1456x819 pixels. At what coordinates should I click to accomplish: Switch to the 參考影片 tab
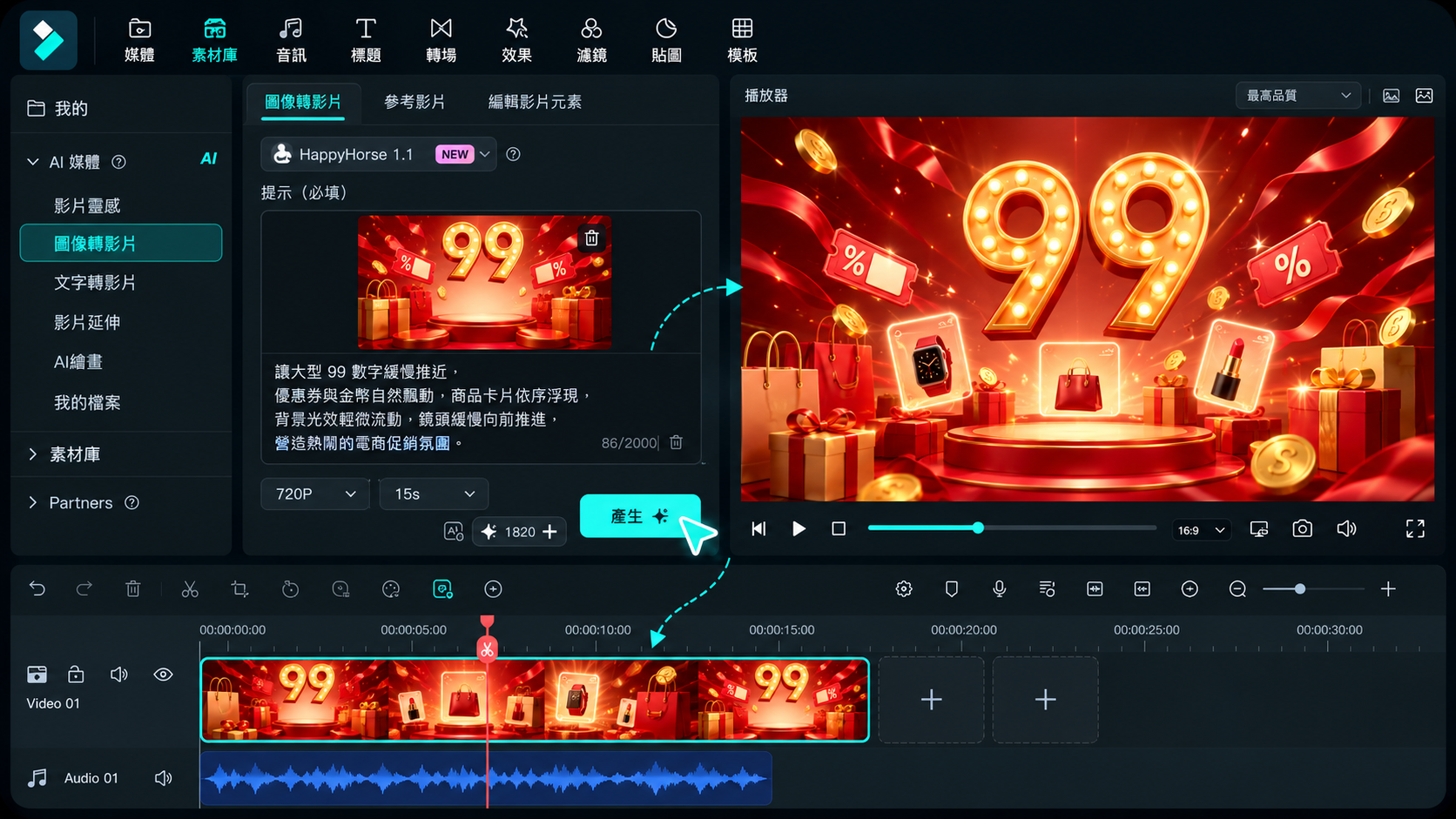415,102
